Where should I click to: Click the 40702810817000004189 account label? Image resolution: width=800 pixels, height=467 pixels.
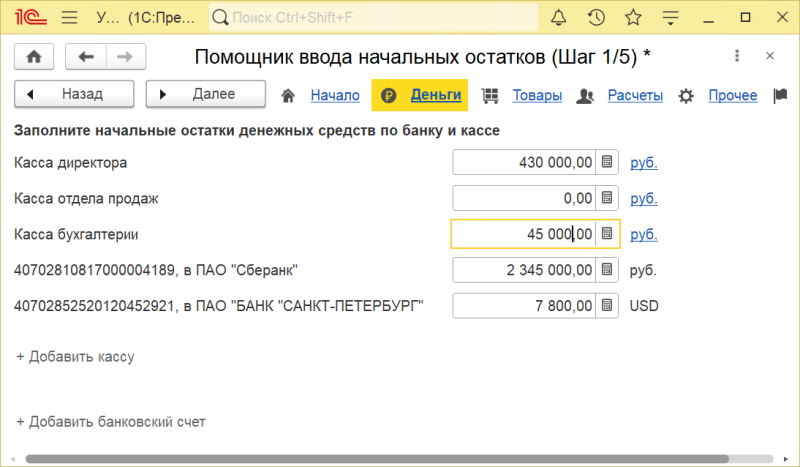[156, 270]
